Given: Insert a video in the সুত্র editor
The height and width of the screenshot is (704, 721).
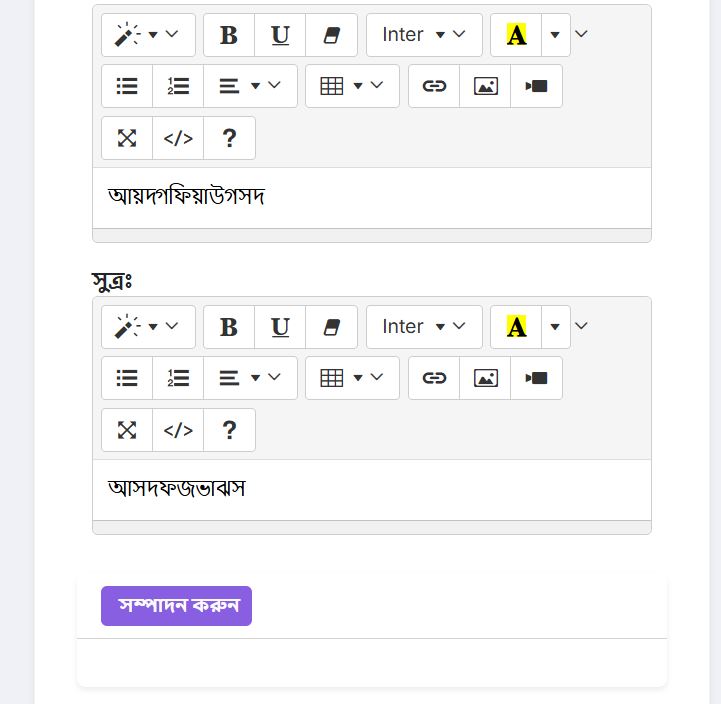Looking at the screenshot, I should 536,378.
